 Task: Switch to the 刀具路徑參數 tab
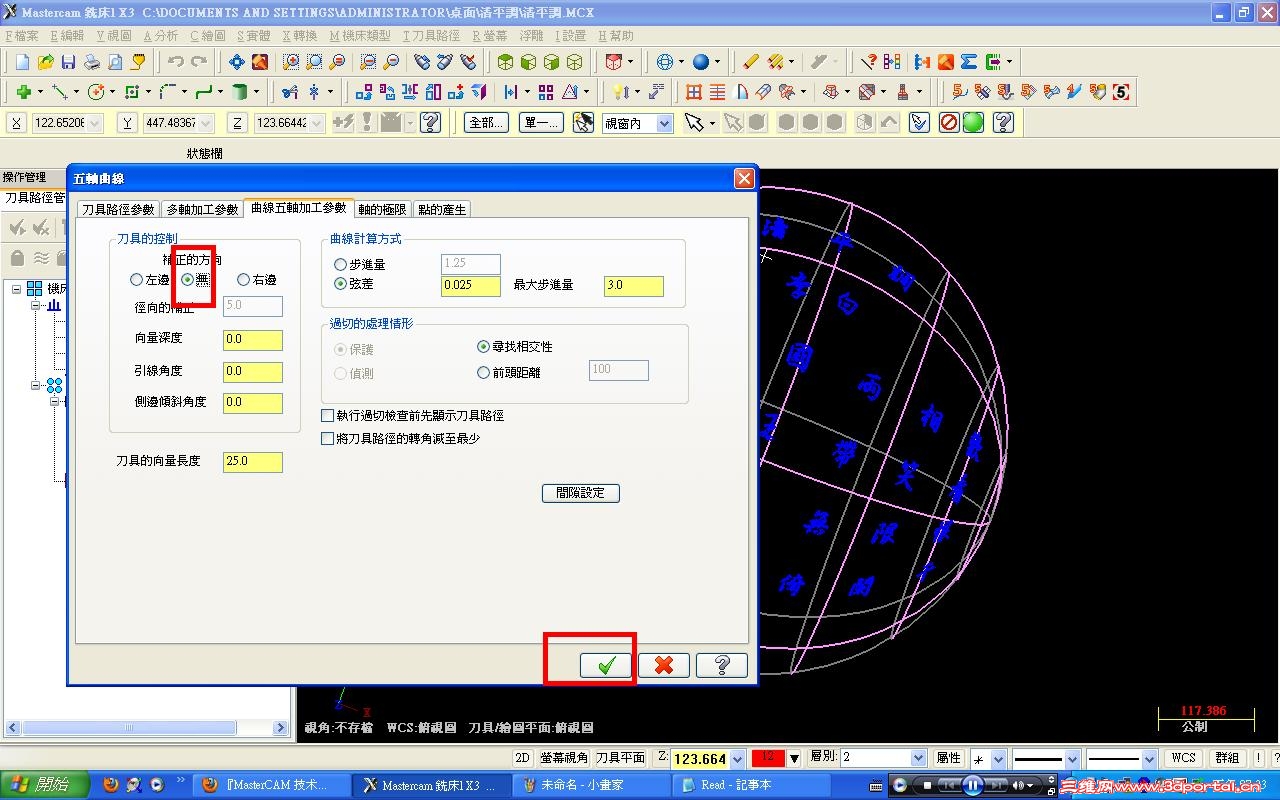[x=118, y=209]
